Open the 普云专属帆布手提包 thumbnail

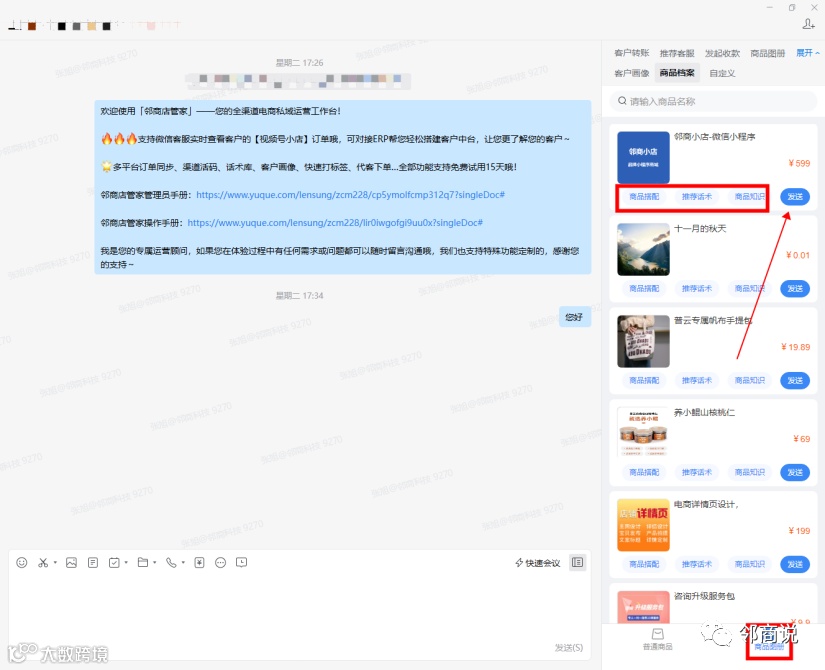coord(643,341)
